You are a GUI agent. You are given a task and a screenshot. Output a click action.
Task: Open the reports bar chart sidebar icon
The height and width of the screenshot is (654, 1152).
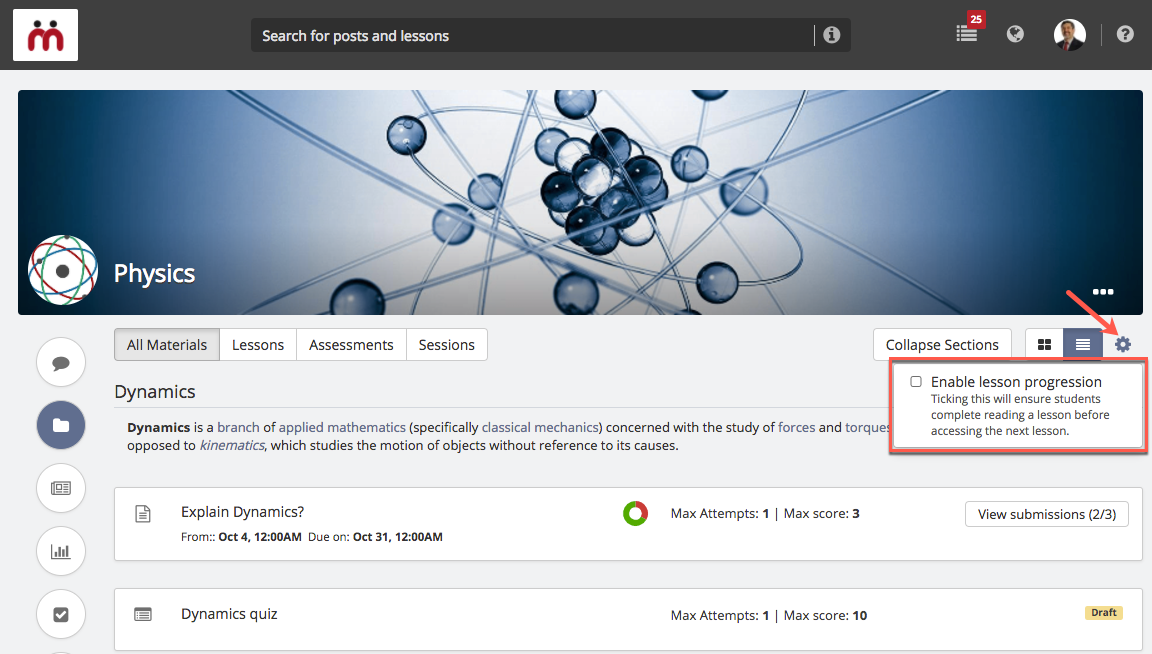[61, 551]
